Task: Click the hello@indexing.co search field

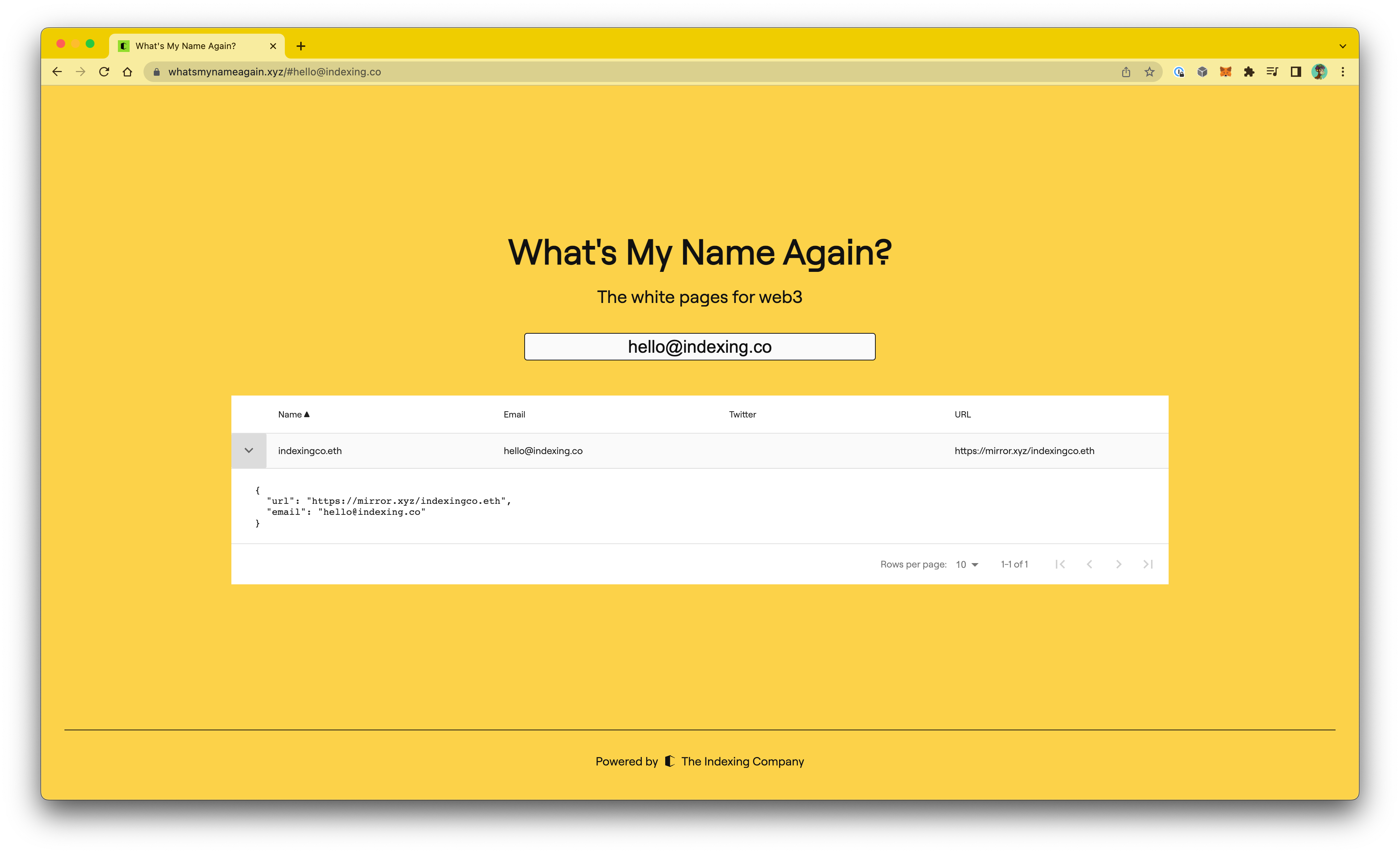Action: click(699, 347)
